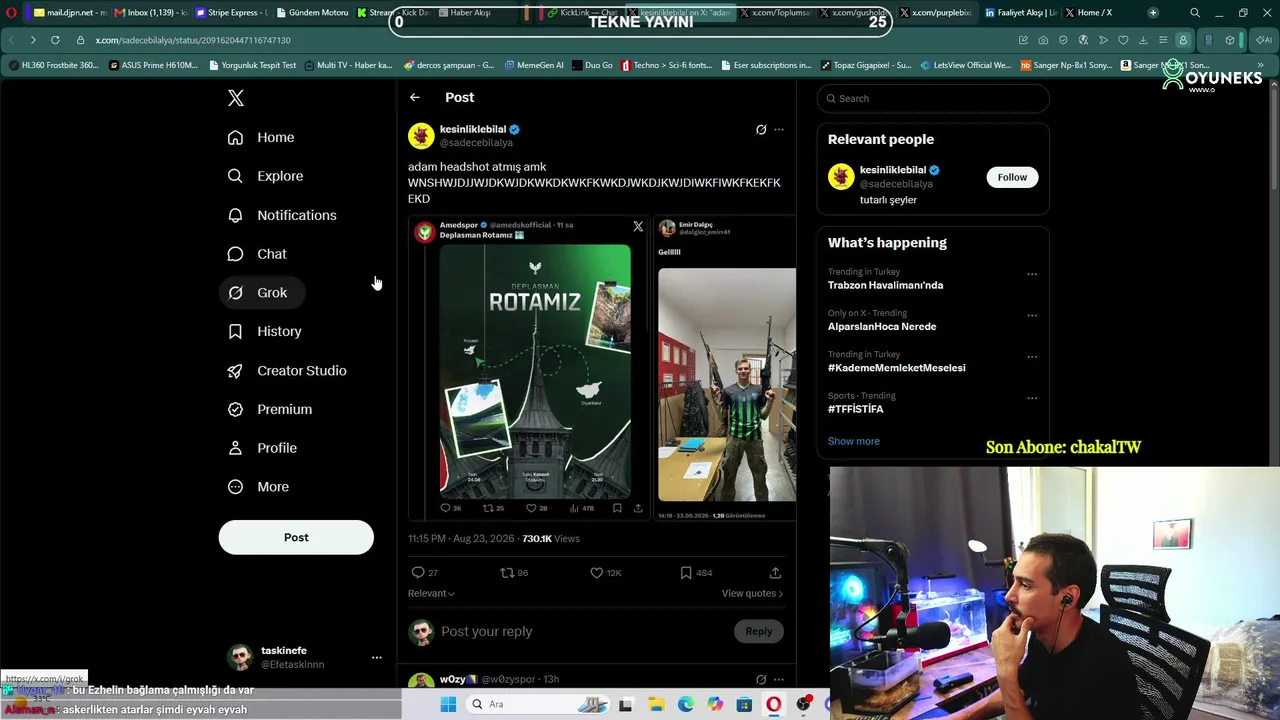Expand the More menu in sidebar
The image size is (1280, 720).
tap(258, 487)
